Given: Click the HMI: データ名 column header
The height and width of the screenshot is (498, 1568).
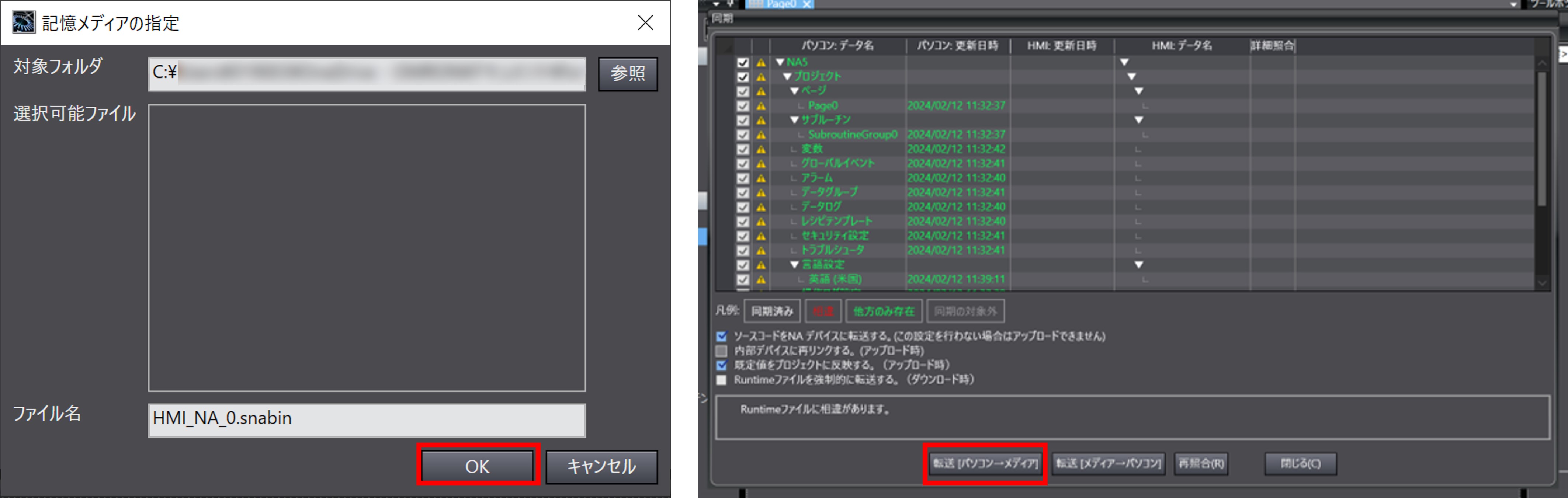Looking at the screenshot, I should pyautogui.click(x=1182, y=46).
